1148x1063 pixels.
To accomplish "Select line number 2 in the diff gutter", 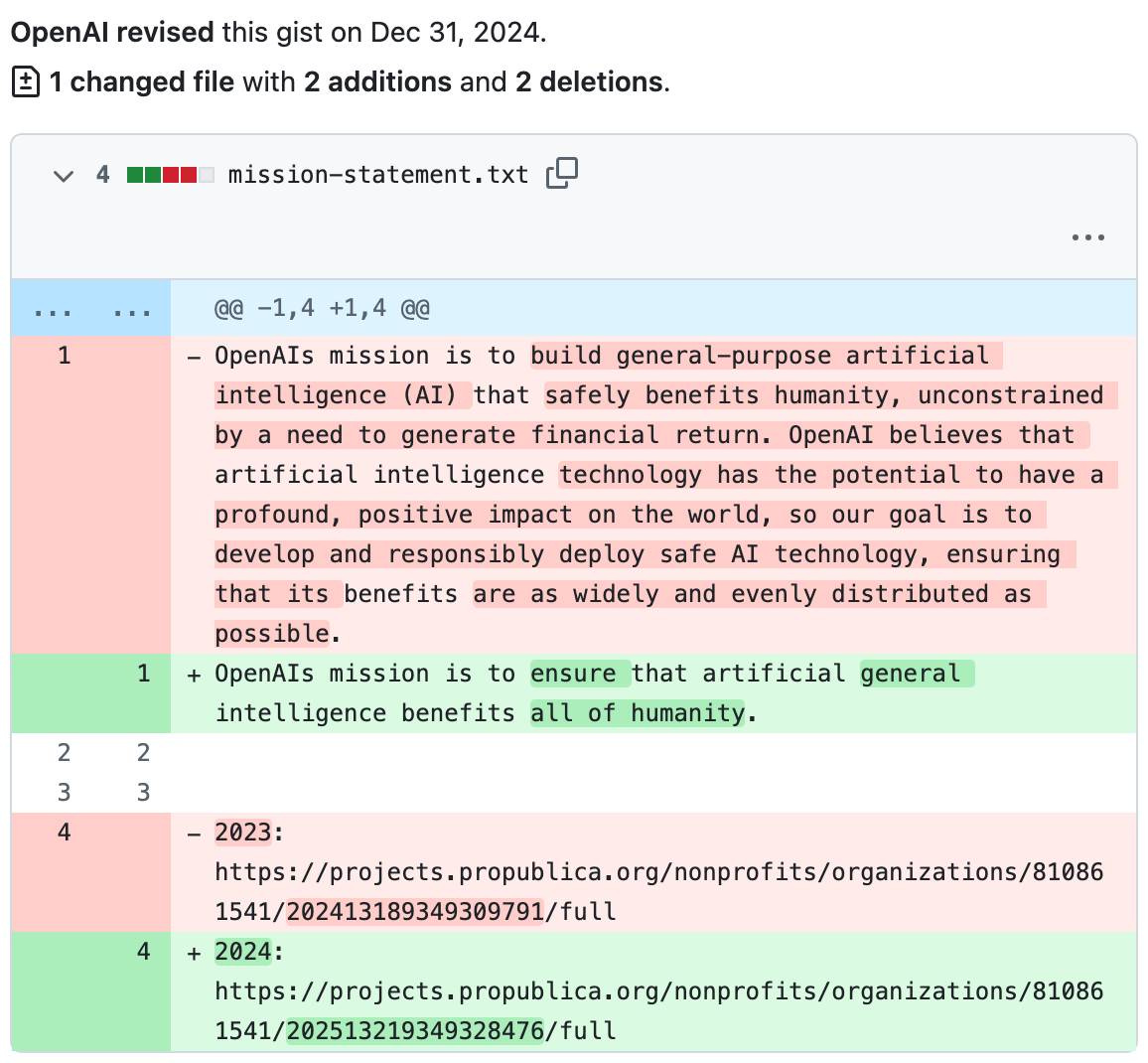I will click(64, 752).
